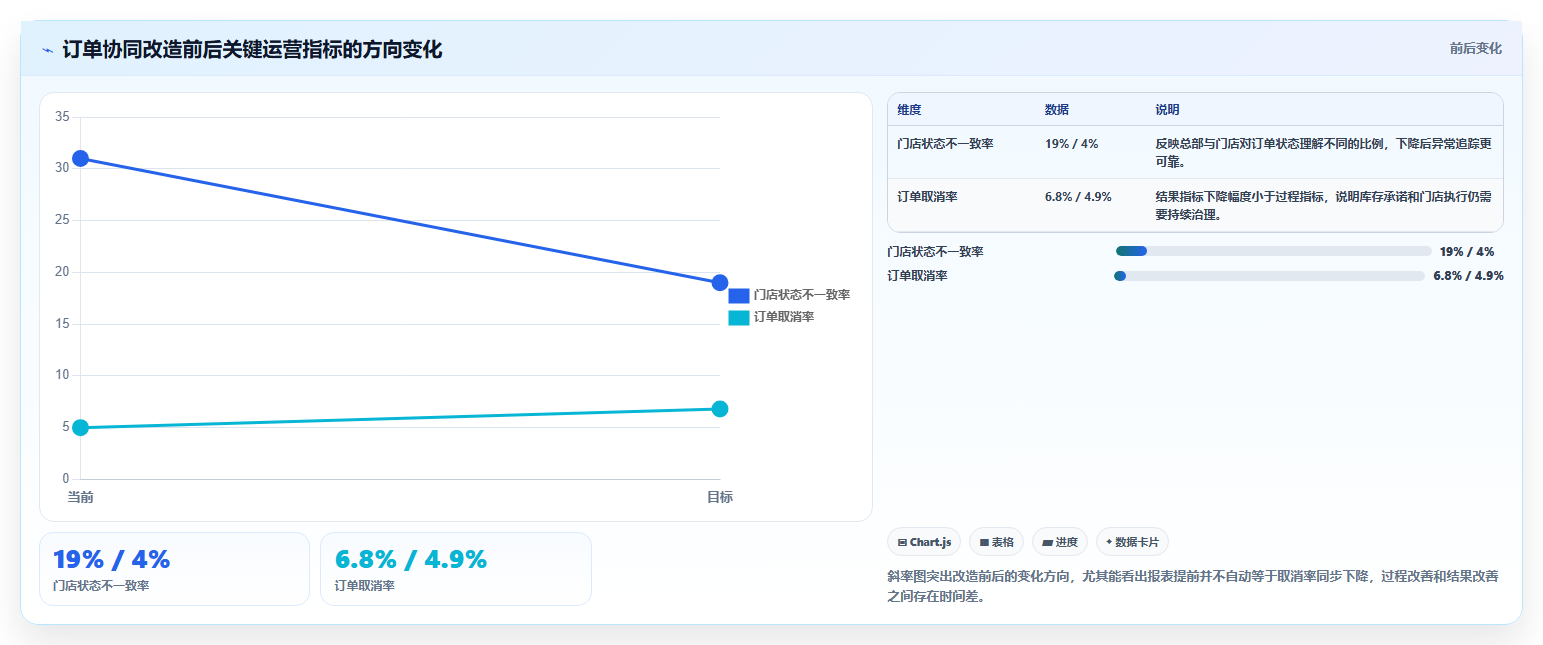This screenshot has height=645, width=1543.
Task: Click the y-axis value 35
Action: click(62, 117)
